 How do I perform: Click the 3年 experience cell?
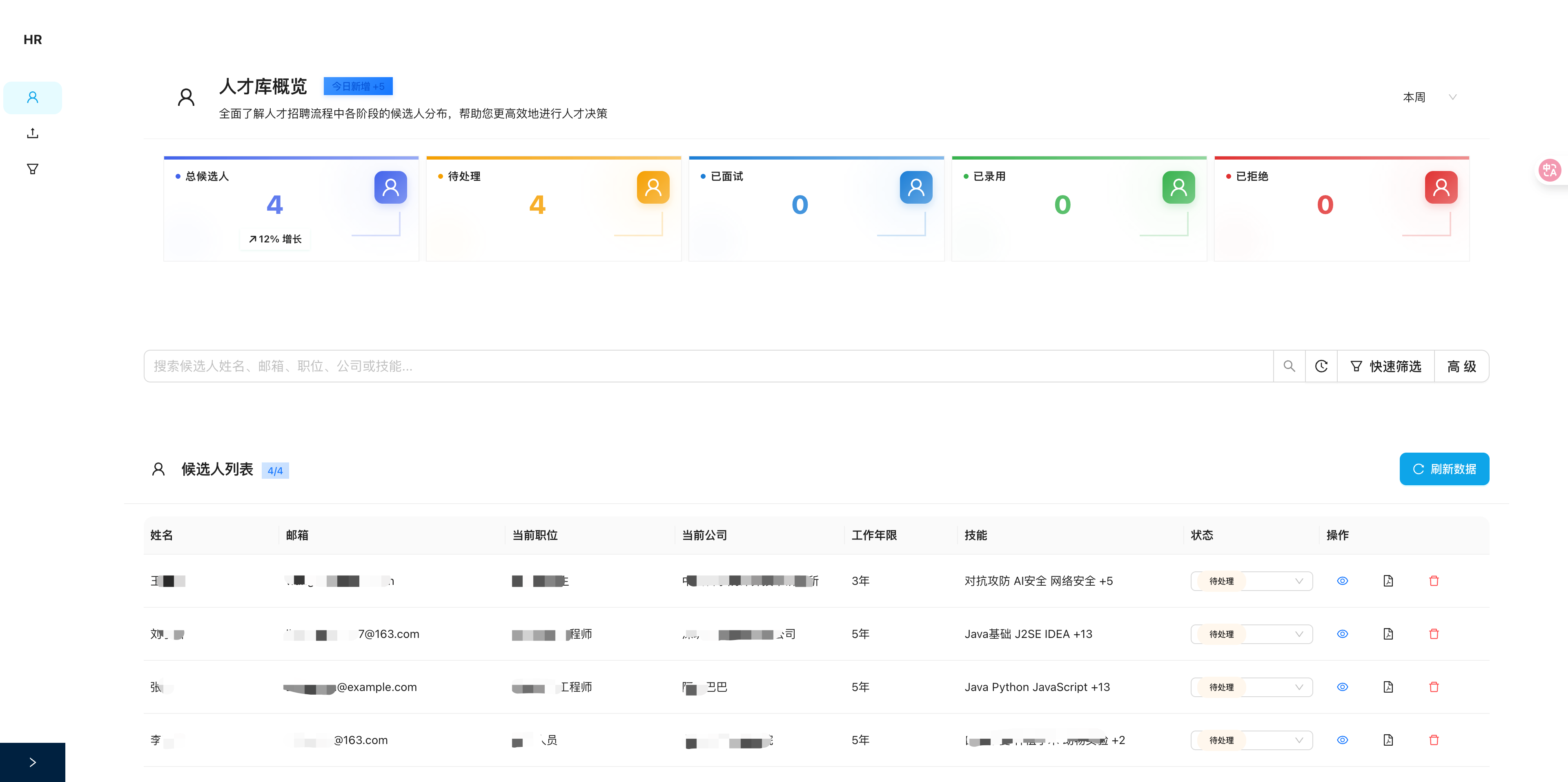[x=860, y=581]
